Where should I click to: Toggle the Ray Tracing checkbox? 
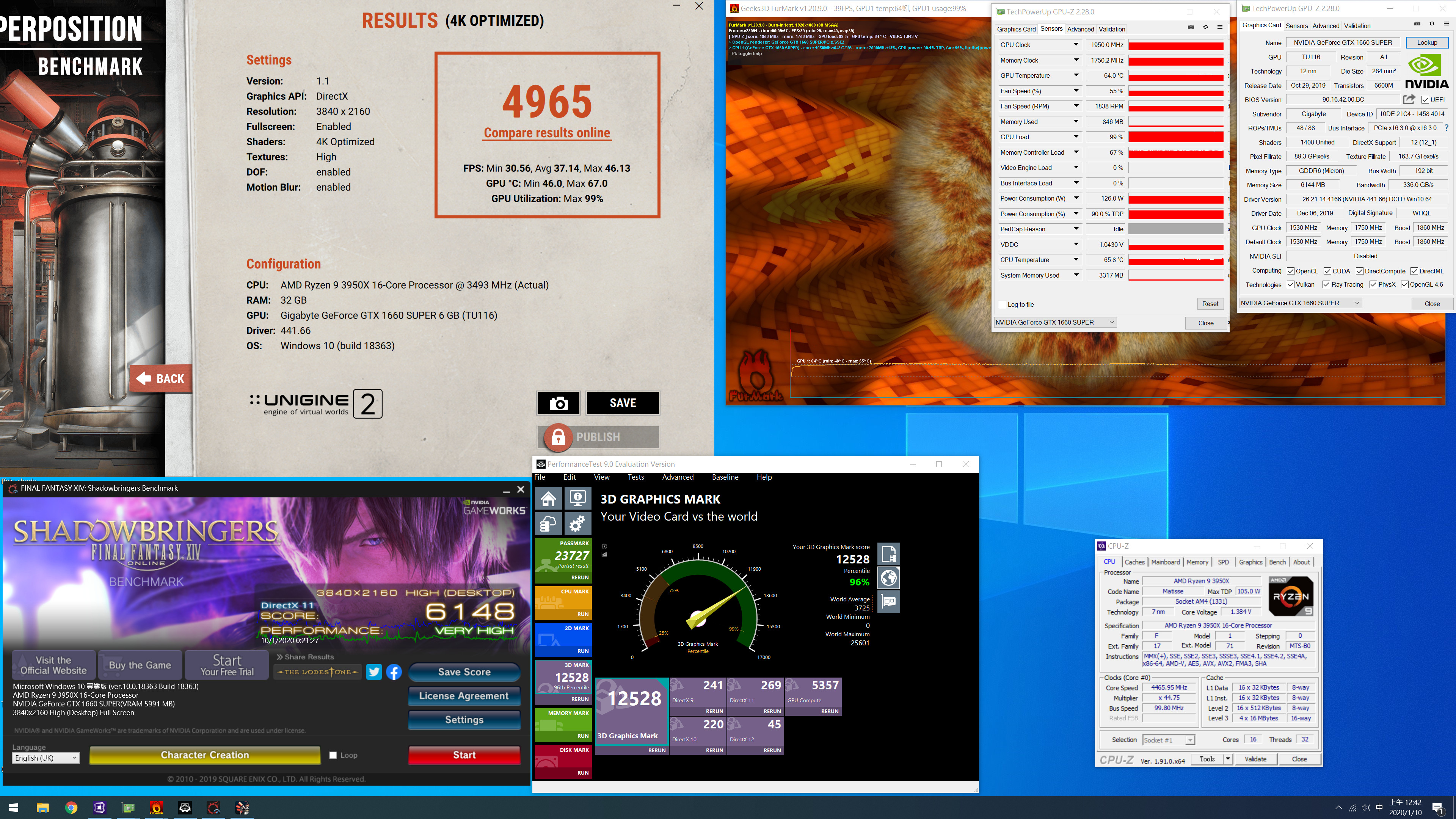pyautogui.click(x=1326, y=285)
